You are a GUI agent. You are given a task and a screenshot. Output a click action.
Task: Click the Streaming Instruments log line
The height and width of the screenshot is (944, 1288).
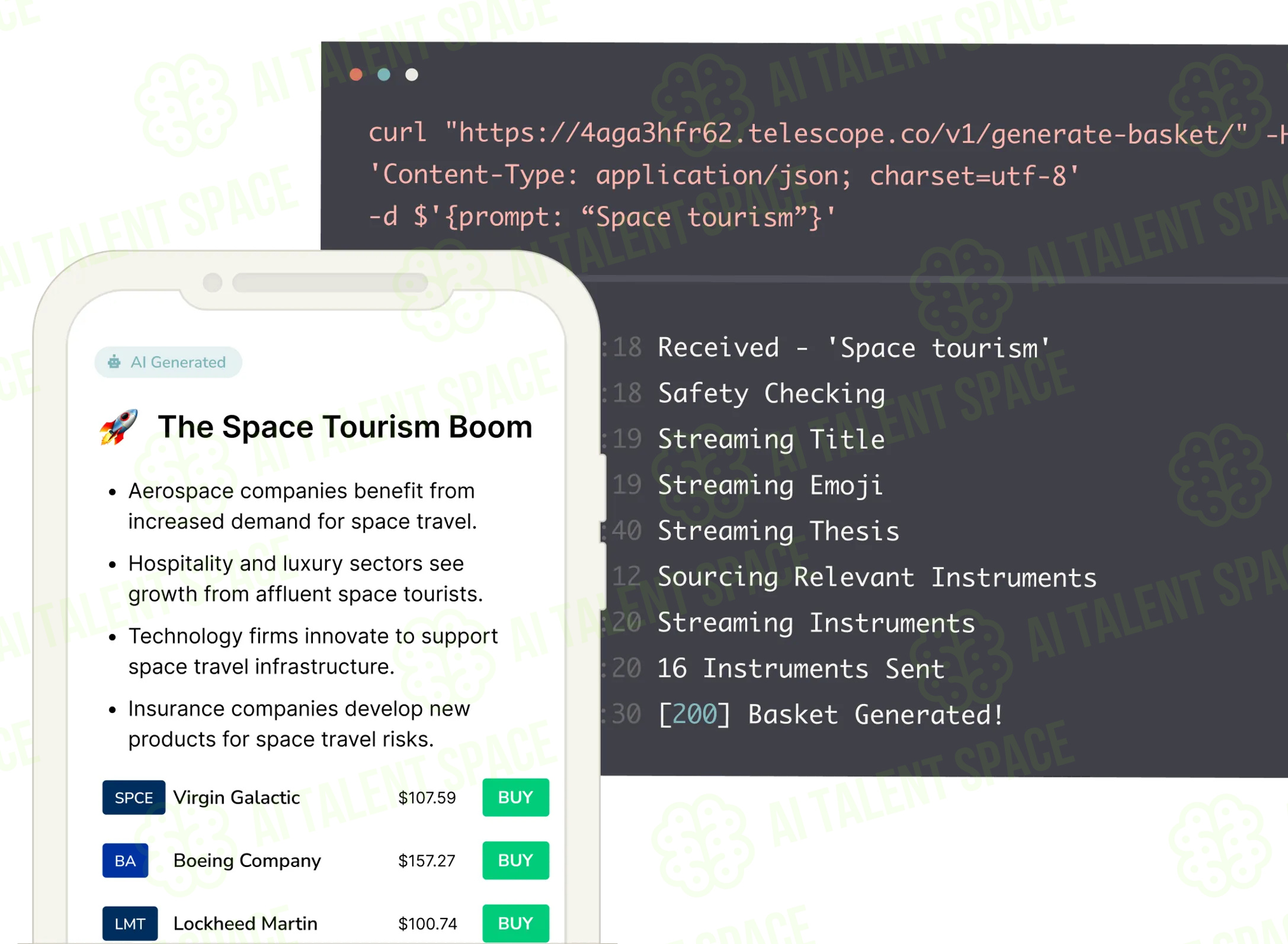click(816, 623)
